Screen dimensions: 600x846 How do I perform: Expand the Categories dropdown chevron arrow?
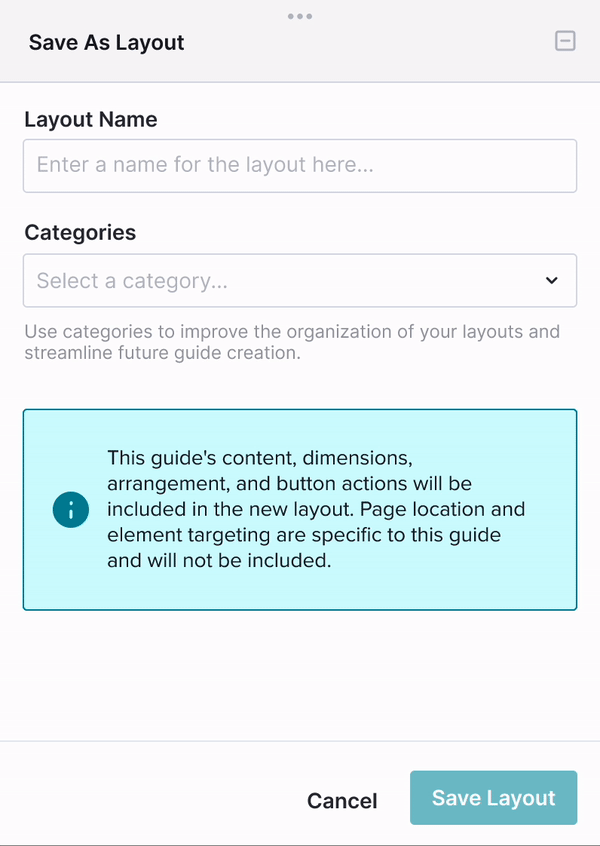[551, 281]
